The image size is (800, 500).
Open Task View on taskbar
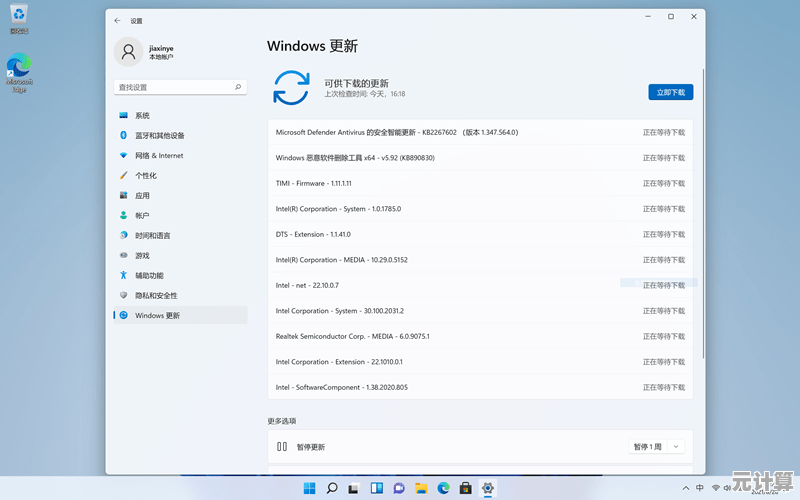(x=354, y=488)
